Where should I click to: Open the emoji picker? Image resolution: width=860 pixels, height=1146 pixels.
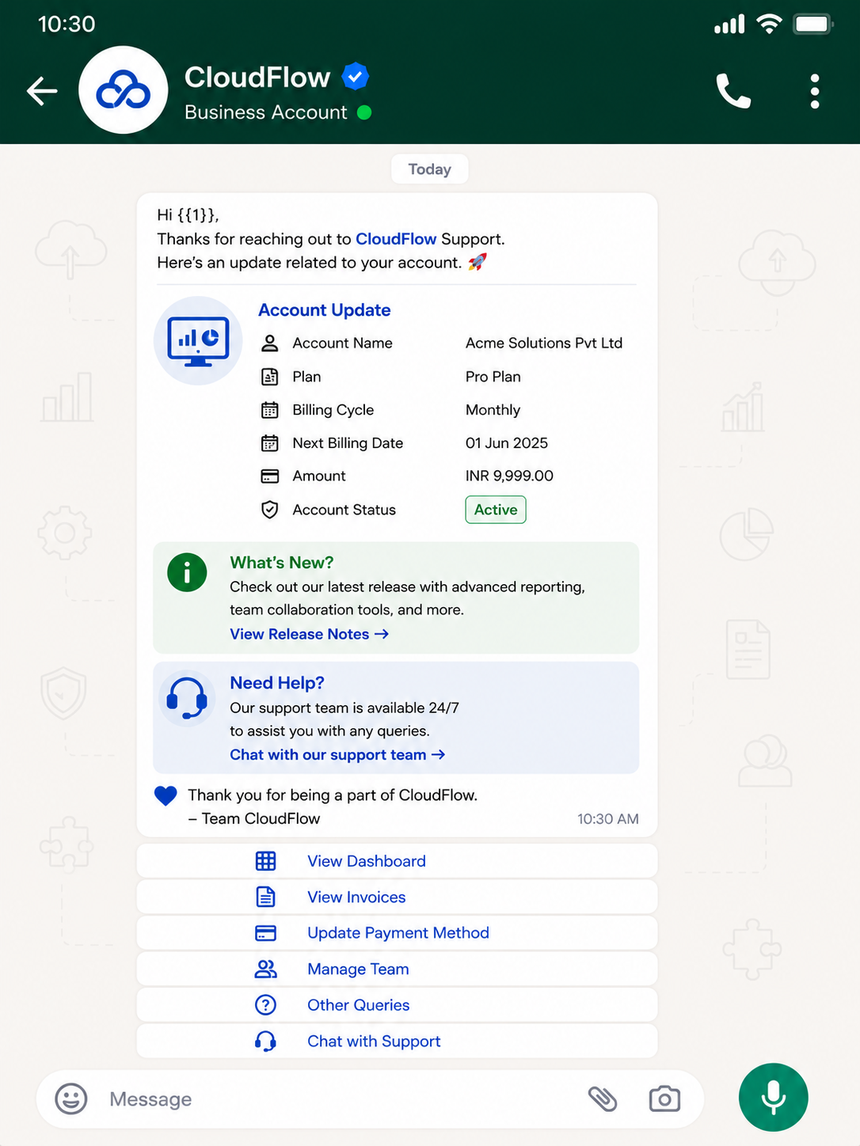tap(71, 1098)
